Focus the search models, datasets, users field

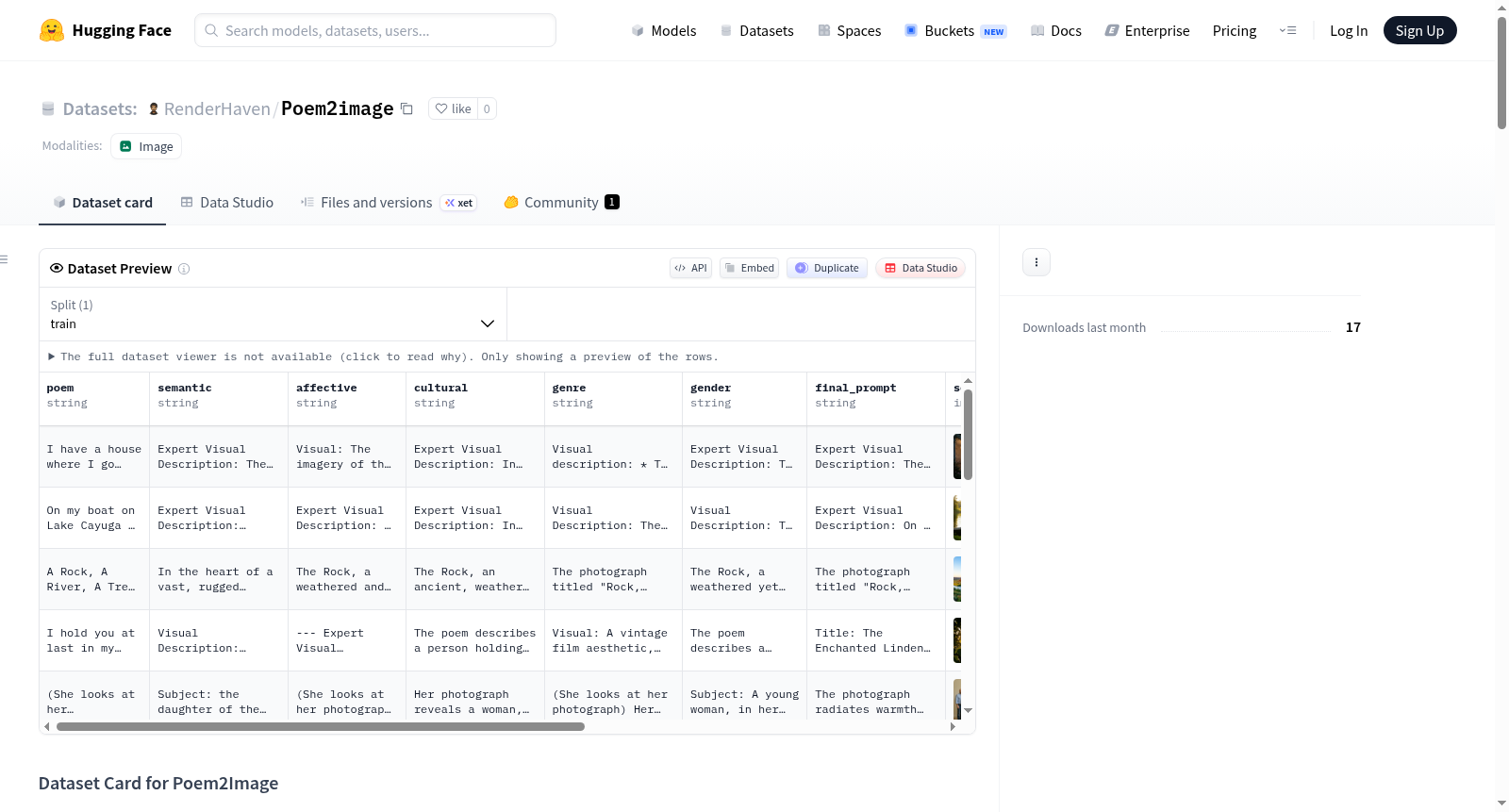[375, 30]
